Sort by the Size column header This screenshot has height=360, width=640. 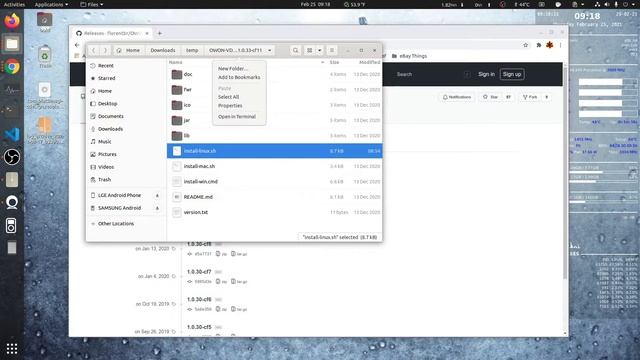[334, 62]
